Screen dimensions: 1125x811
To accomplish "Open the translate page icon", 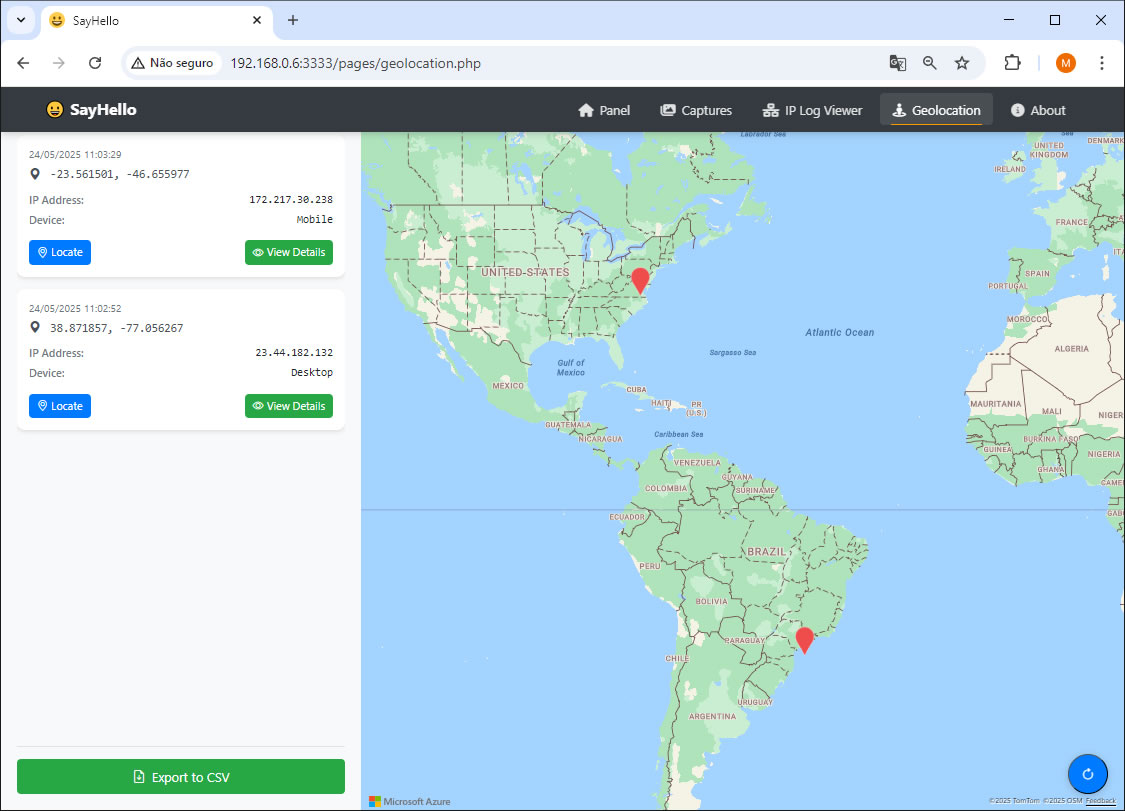I will click(x=898, y=63).
